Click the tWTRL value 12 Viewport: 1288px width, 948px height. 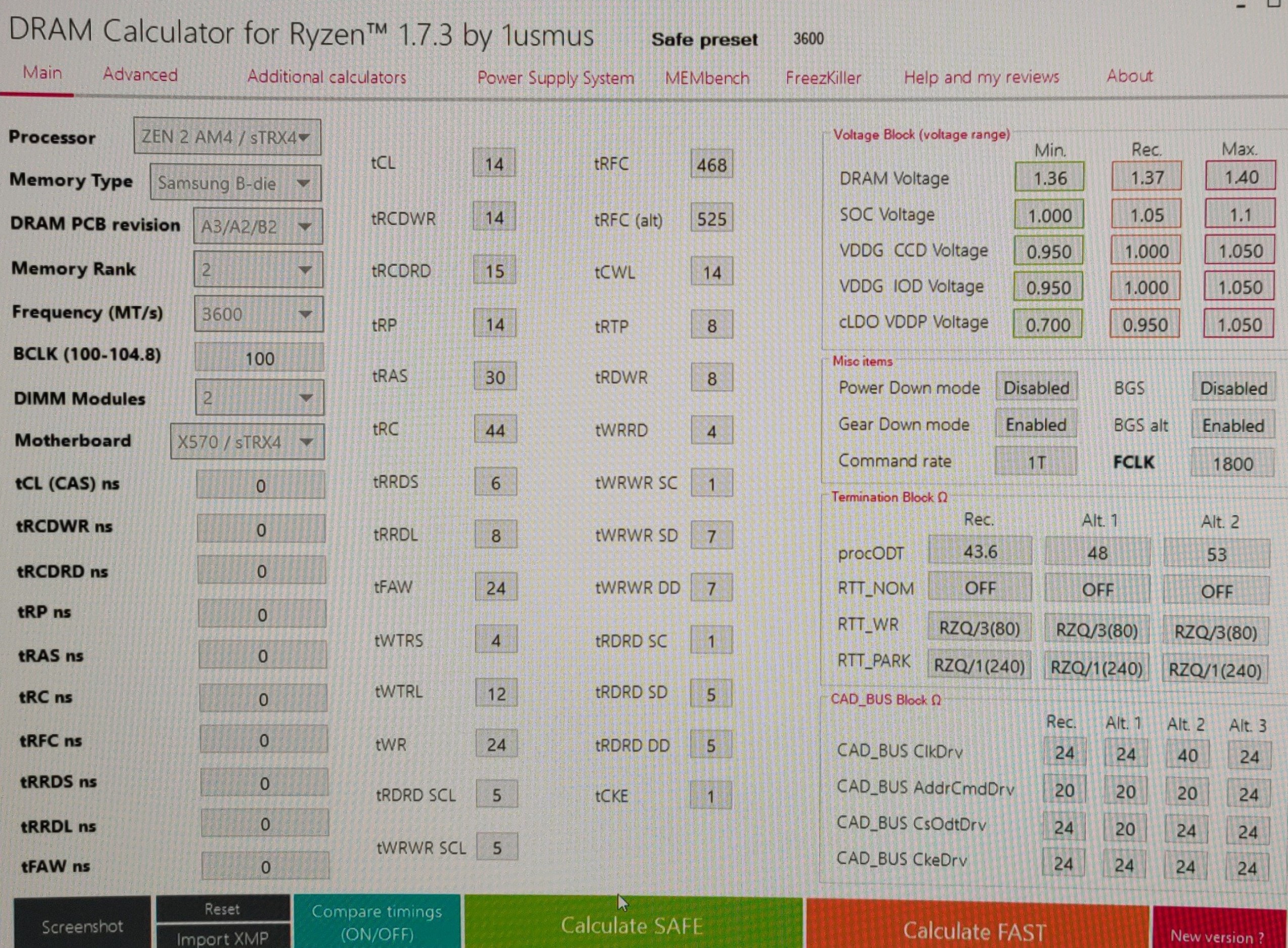(x=496, y=694)
